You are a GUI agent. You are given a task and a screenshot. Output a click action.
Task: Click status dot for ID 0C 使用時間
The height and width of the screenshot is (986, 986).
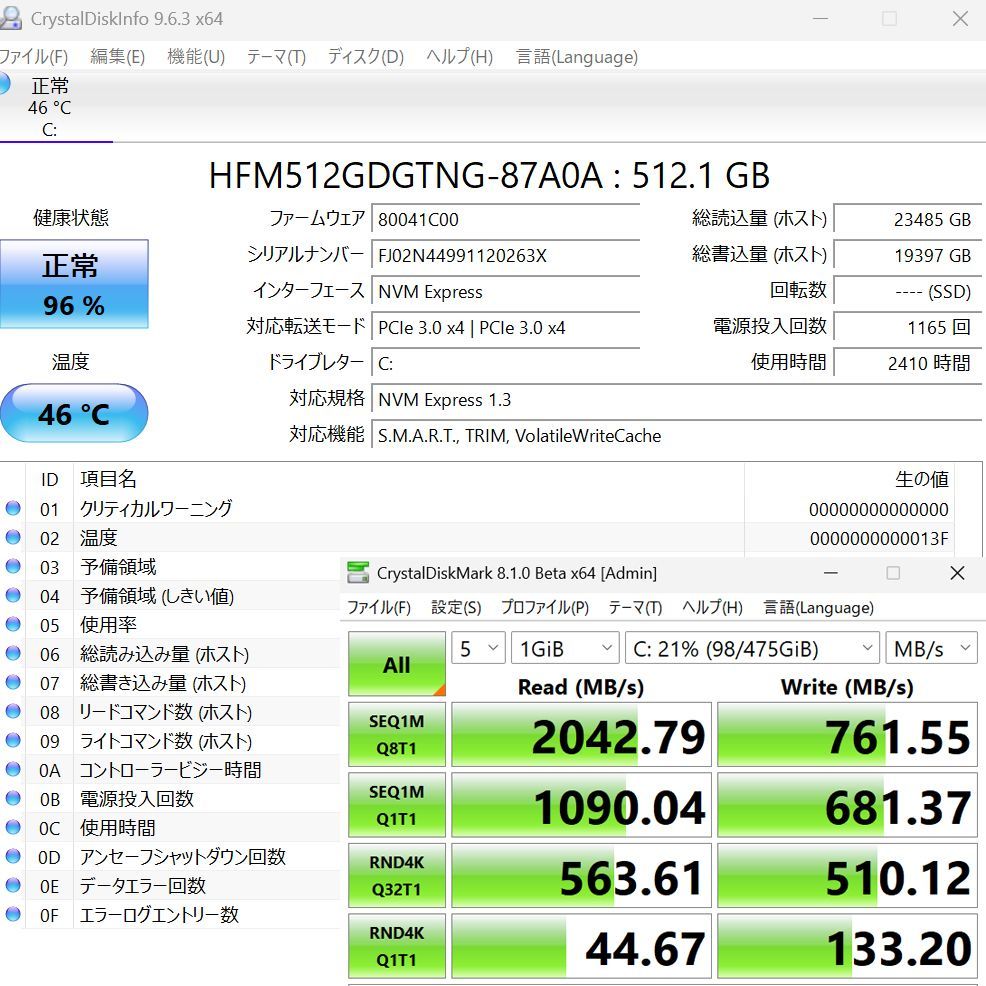(13, 826)
